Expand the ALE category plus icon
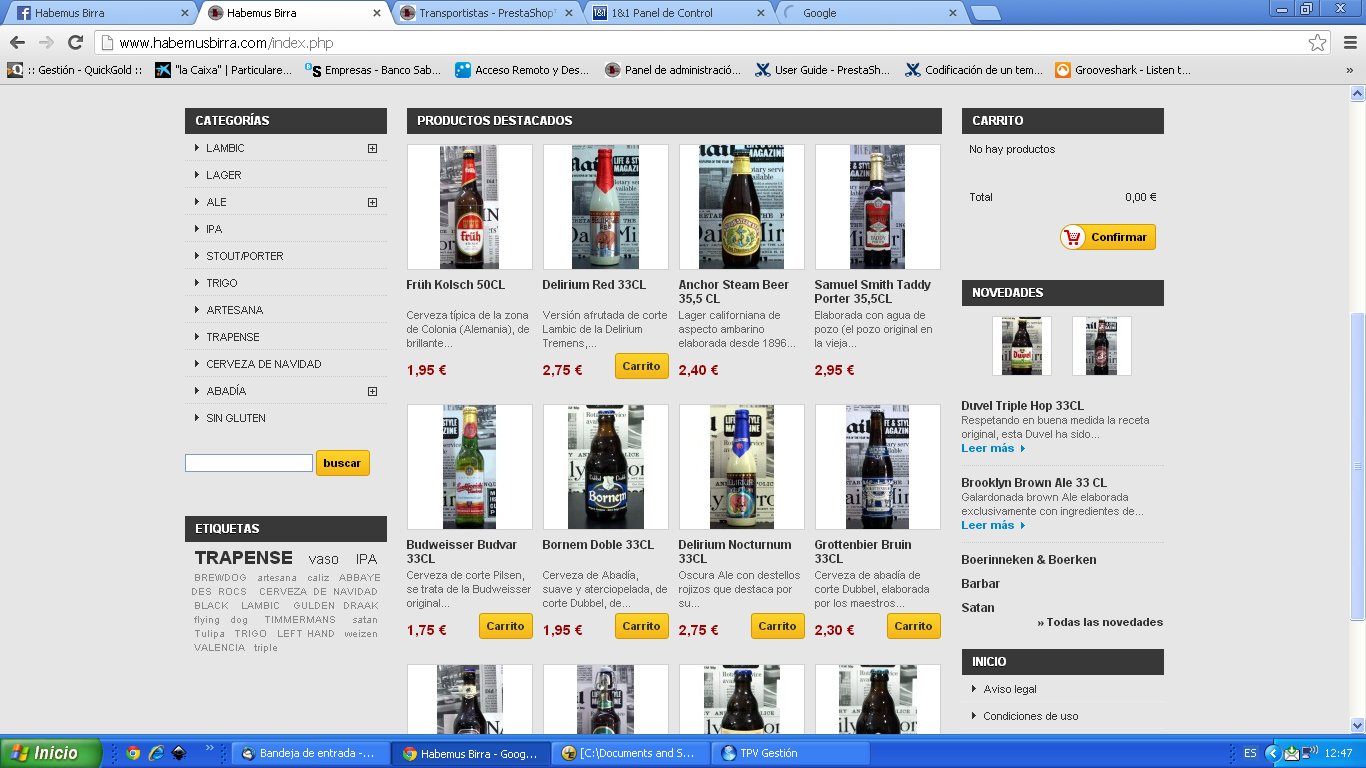The height and width of the screenshot is (768, 1366). [x=372, y=202]
